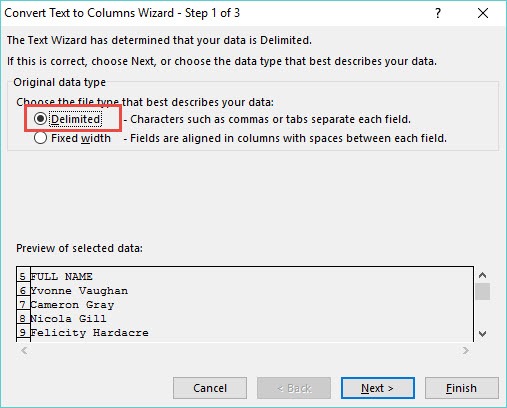Click the Fixed width description text

(285, 138)
